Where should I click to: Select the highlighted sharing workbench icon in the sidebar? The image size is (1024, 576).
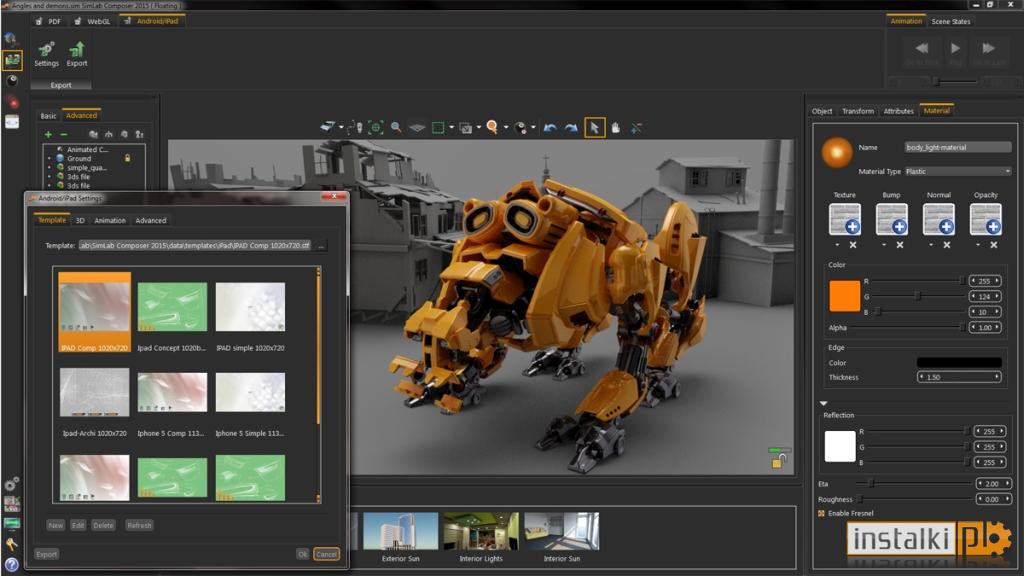(x=12, y=60)
